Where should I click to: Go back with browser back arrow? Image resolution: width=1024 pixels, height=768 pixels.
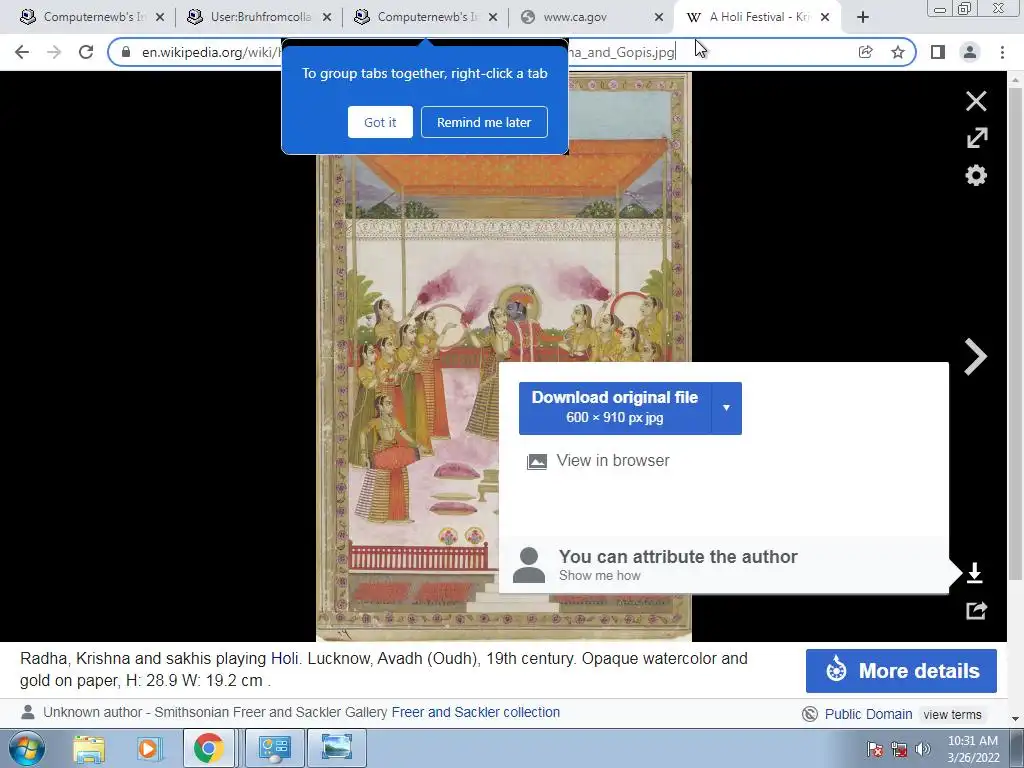(22, 52)
